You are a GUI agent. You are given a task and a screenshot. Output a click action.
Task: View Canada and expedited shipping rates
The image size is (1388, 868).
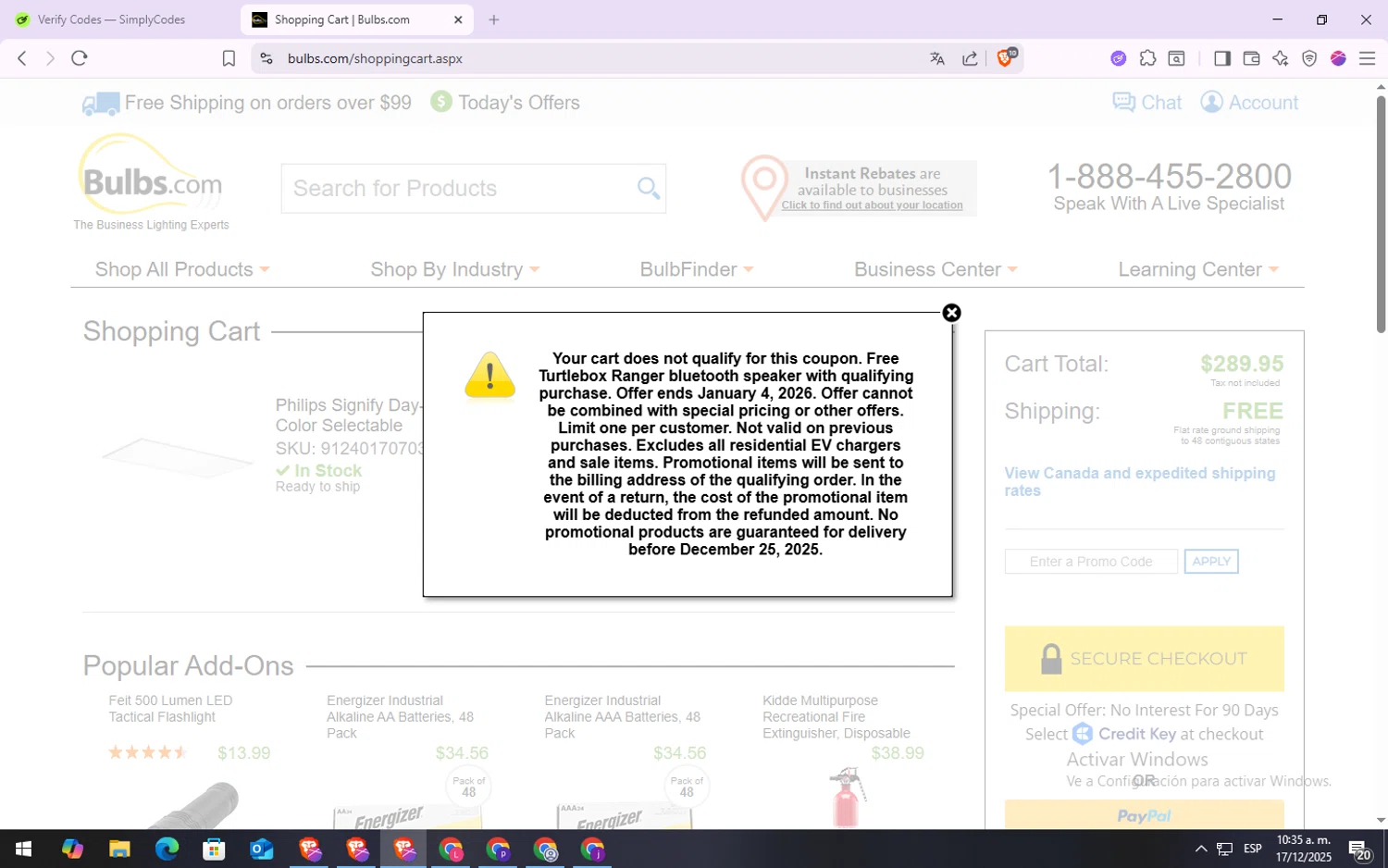[1140, 482]
